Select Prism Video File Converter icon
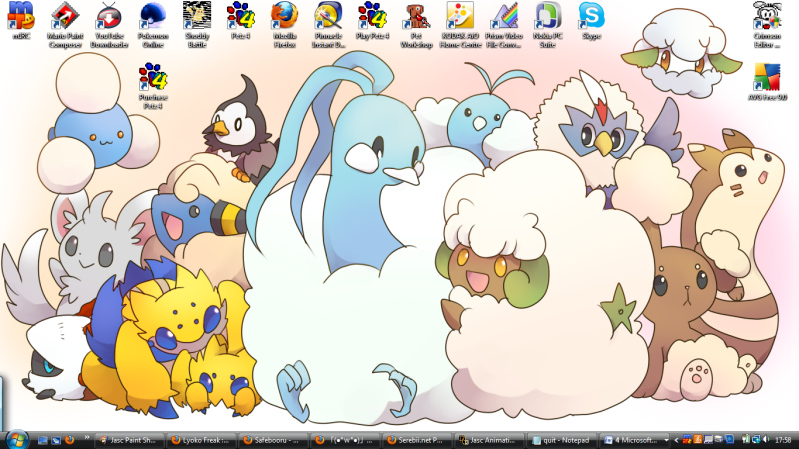The image size is (799, 449). pyautogui.click(x=504, y=25)
